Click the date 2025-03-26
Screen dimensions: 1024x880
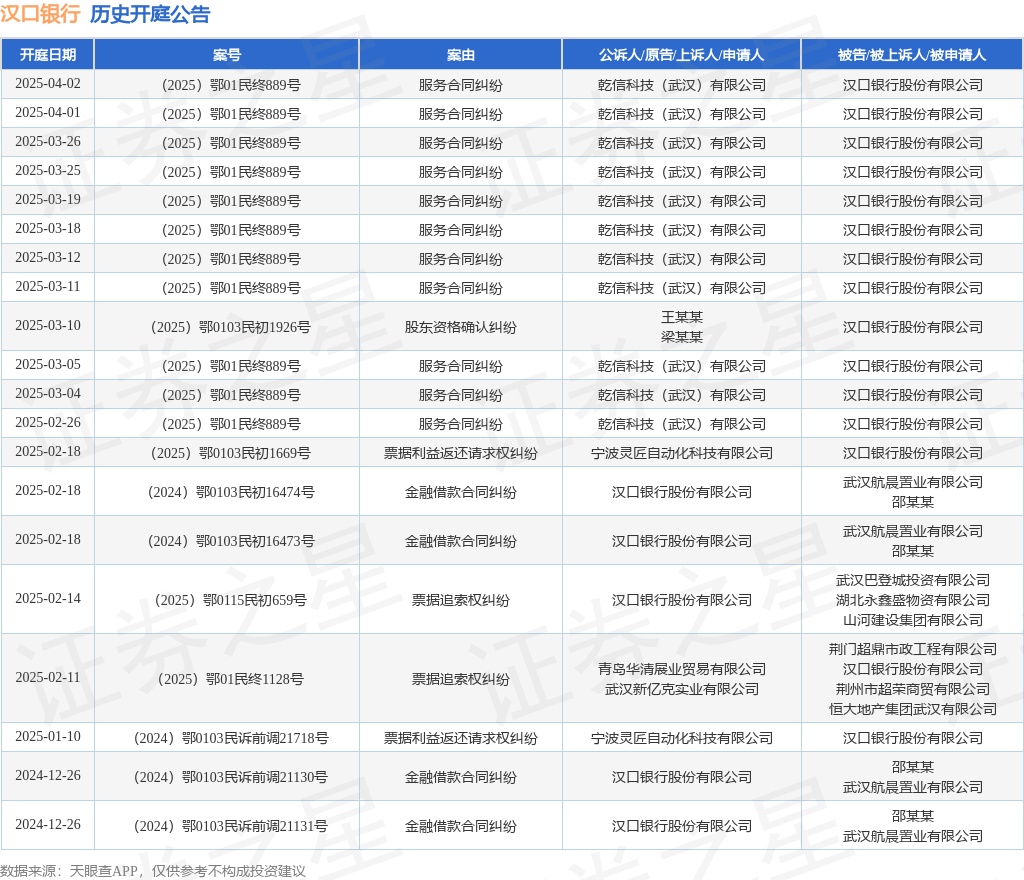click(48, 142)
